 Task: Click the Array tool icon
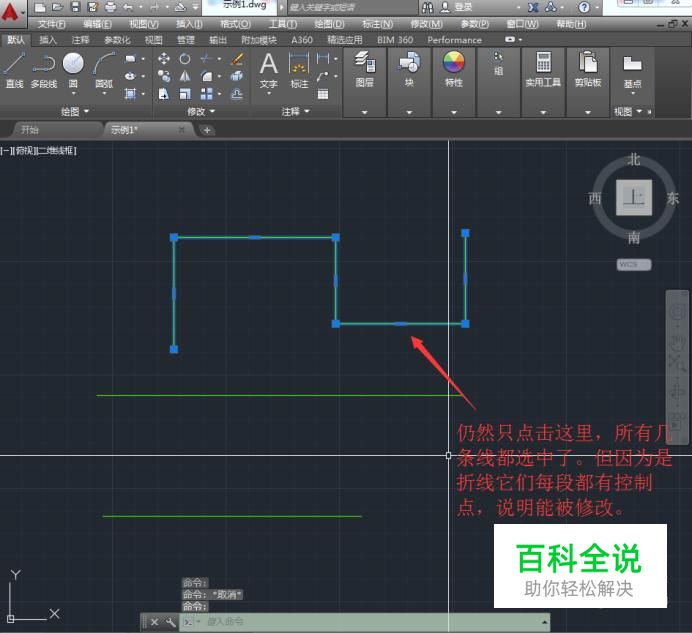[x=206, y=94]
